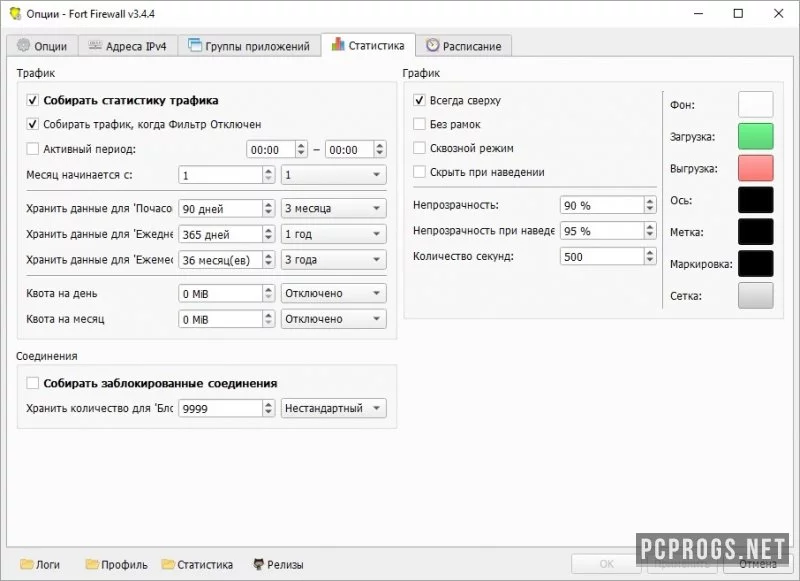Open Квота на день Отключено dropdown
800x581 pixels.
pyautogui.click(x=334, y=293)
